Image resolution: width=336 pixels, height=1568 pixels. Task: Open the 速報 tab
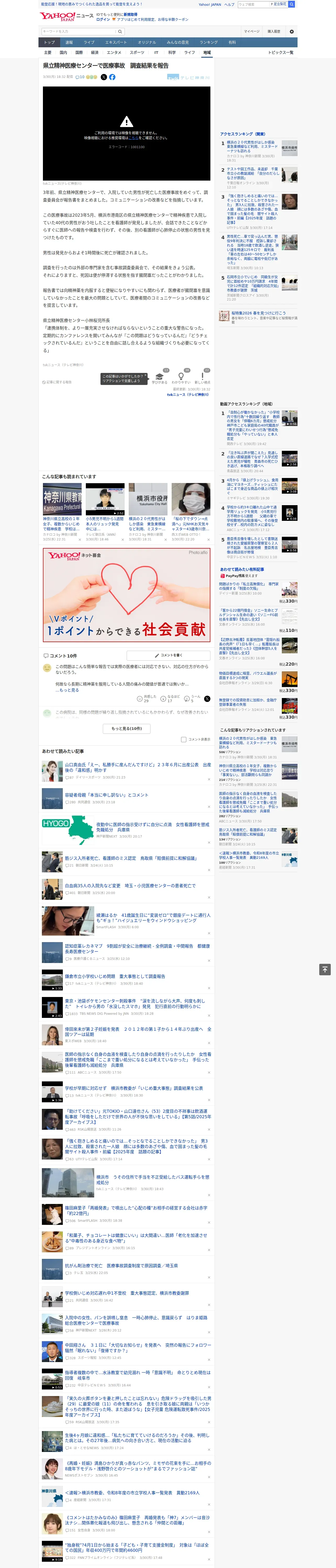[69, 43]
